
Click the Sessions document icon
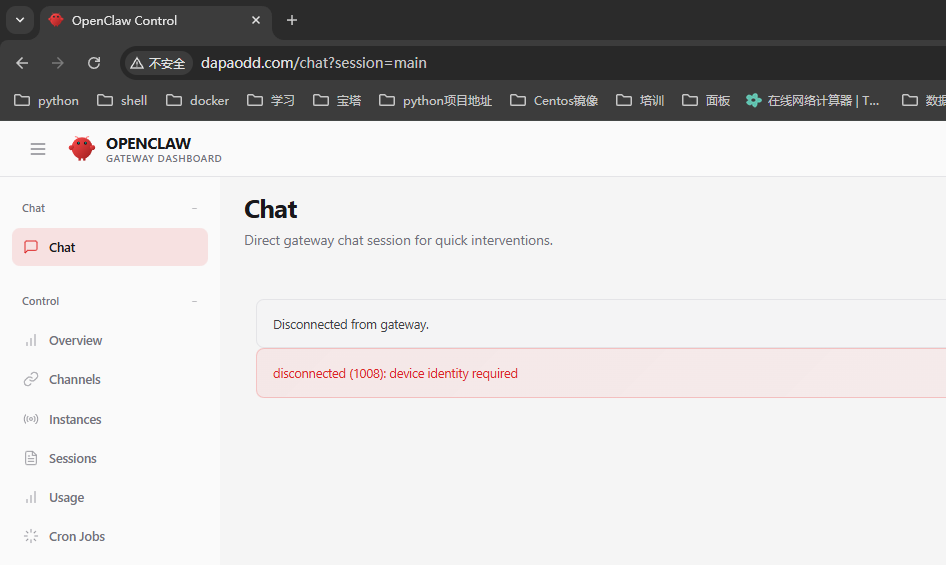coord(31,459)
